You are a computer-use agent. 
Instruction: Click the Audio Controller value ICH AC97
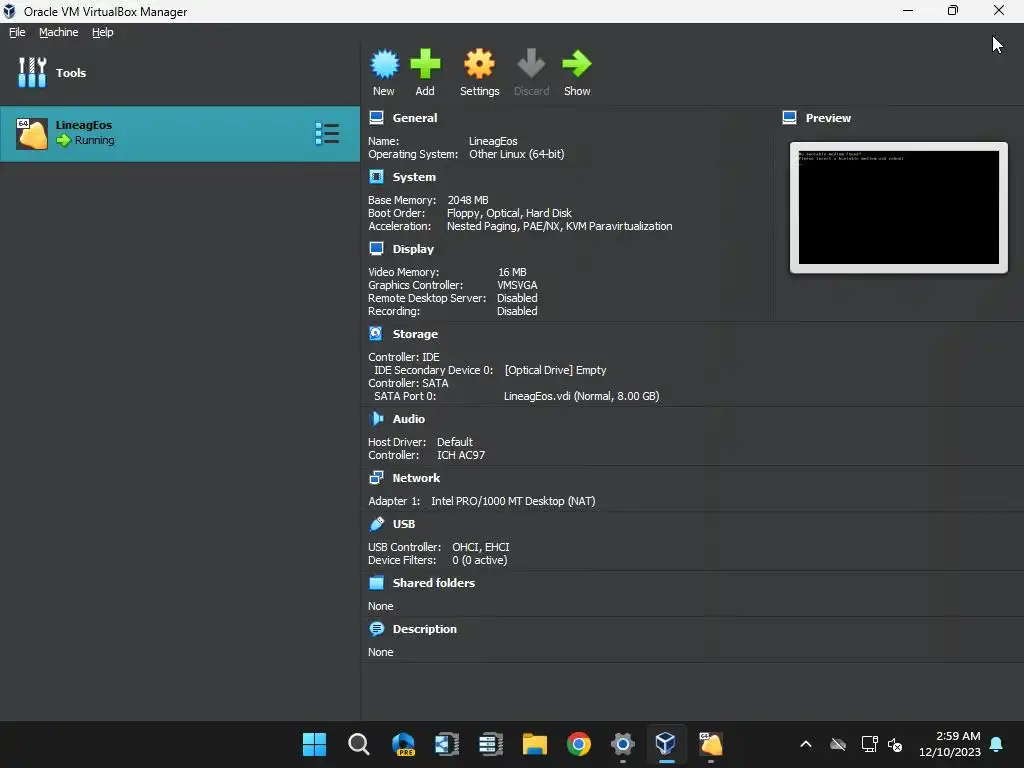tap(461, 455)
